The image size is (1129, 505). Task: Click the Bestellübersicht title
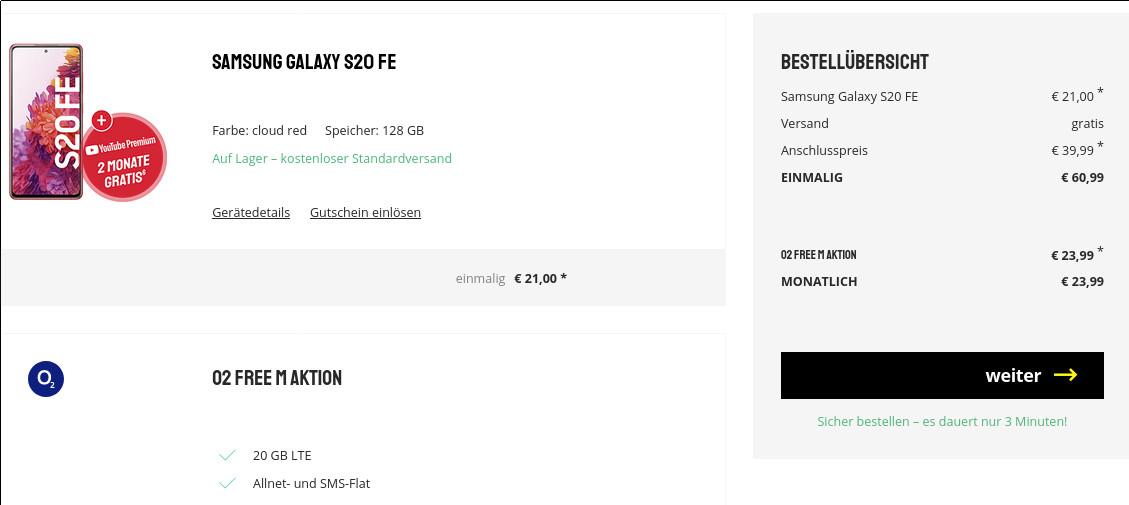[x=854, y=62]
